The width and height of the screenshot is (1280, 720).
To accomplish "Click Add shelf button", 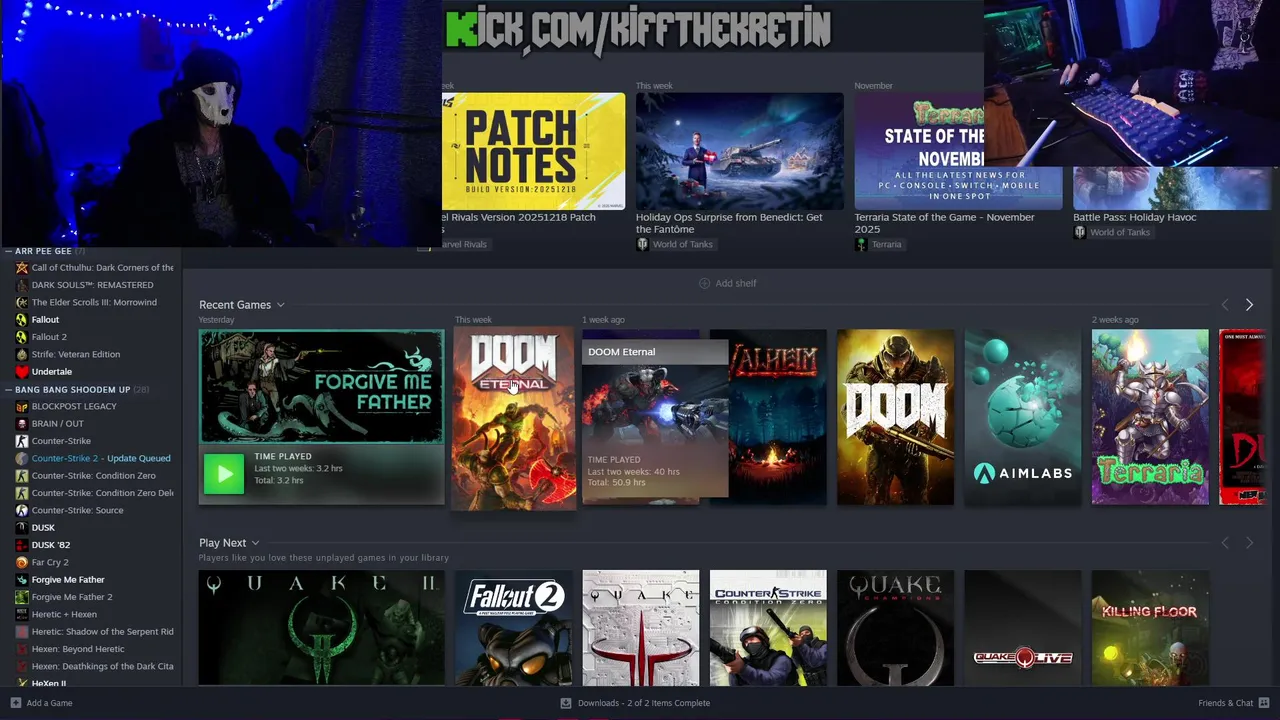I will [x=727, y=283].
